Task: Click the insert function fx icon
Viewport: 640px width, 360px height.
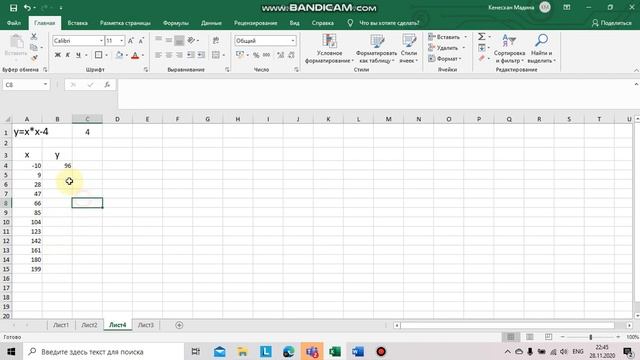Action: pyautogui.click(x=107, y=84)
